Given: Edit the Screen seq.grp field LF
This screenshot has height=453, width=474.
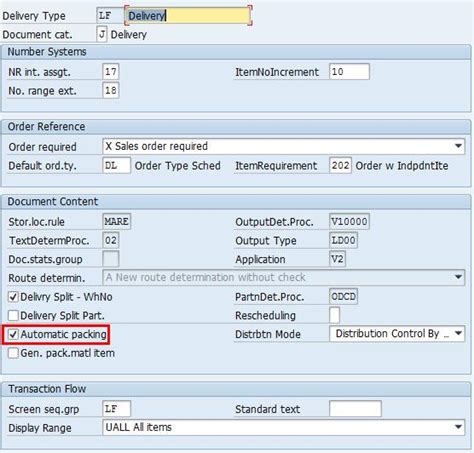Looking at the screenshot, I should [x=117, y=409].
